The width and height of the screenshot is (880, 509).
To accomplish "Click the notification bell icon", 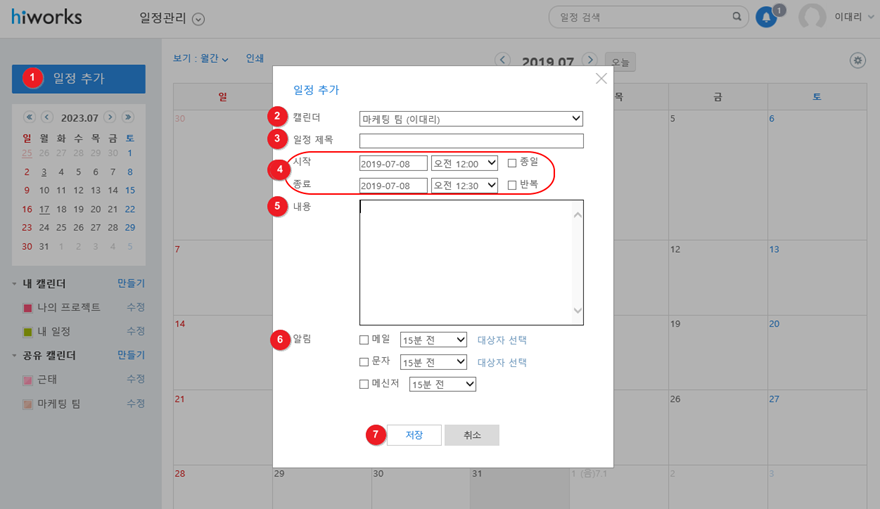I will pos(766,17).
